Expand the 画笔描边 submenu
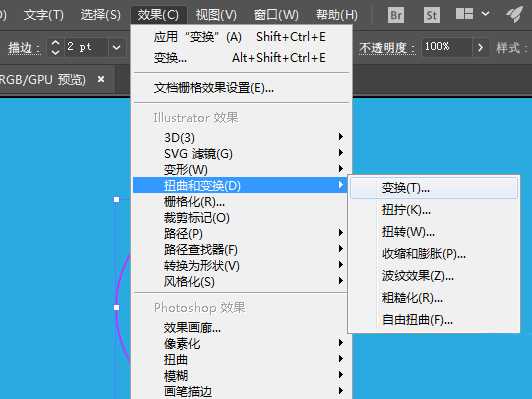The height and width of the screenshot is (399, 532). click(242, 391)
